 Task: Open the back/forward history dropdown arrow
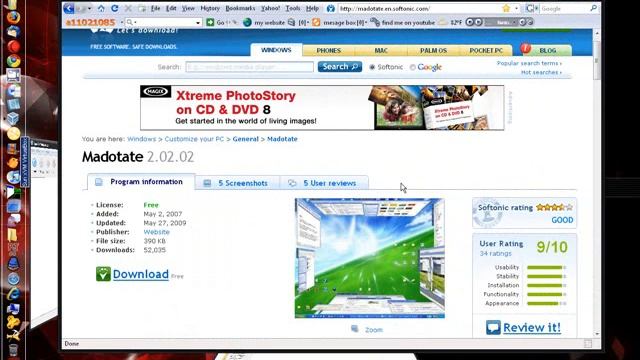(x=89, y=8)
